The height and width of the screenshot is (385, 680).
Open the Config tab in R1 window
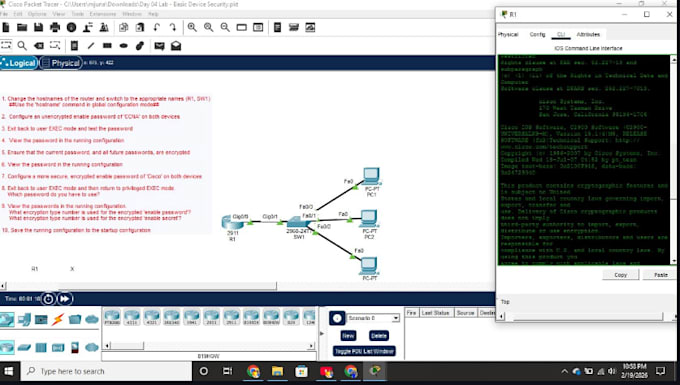(x=537, y=34)
